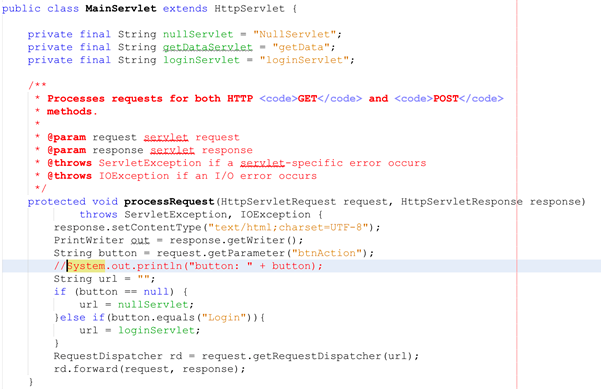Click the underlined out variable

(140, 240)
